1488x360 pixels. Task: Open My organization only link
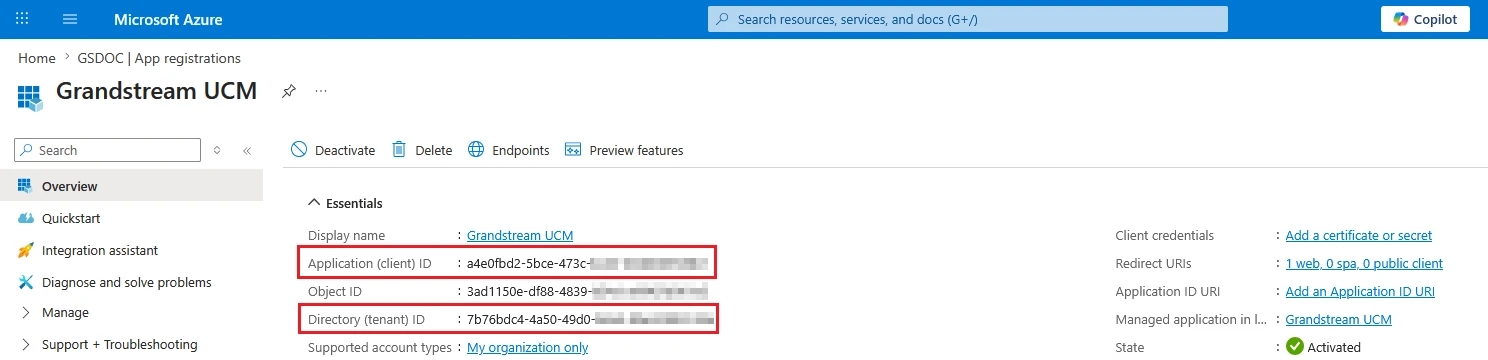pyautogui.click(x=527, y=348)
